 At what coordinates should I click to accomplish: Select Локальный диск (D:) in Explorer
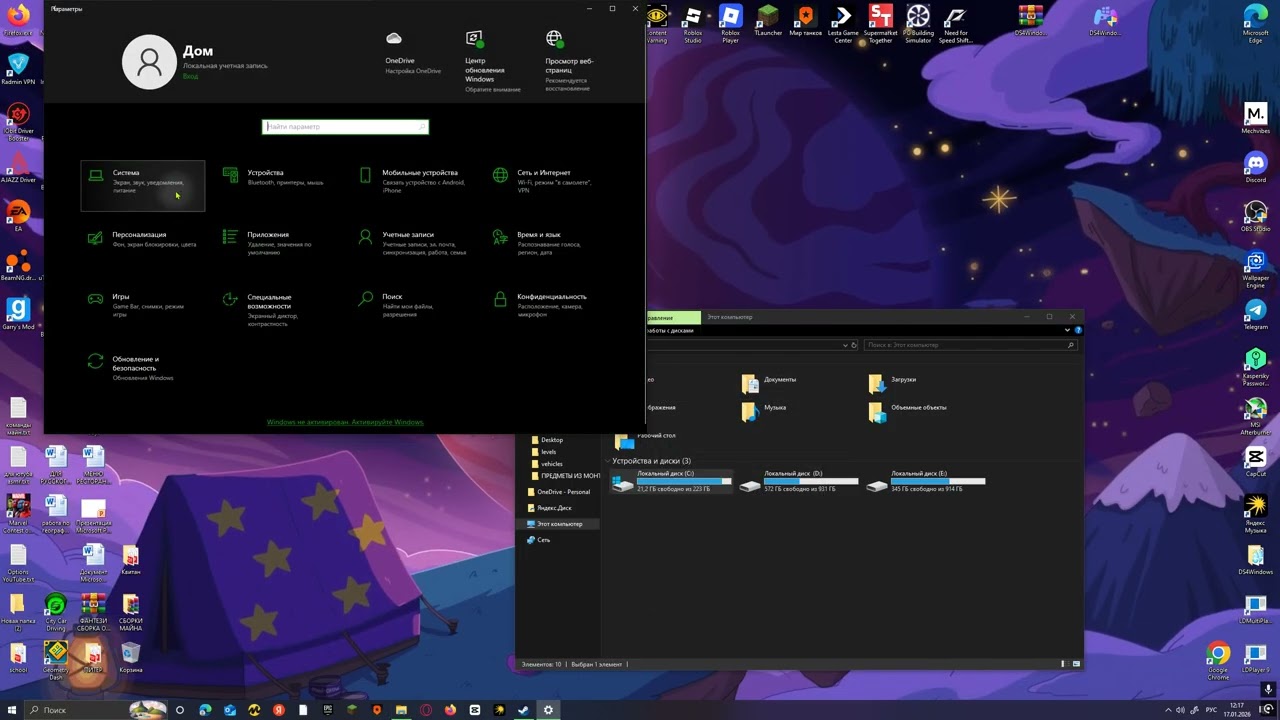[798, 481]
